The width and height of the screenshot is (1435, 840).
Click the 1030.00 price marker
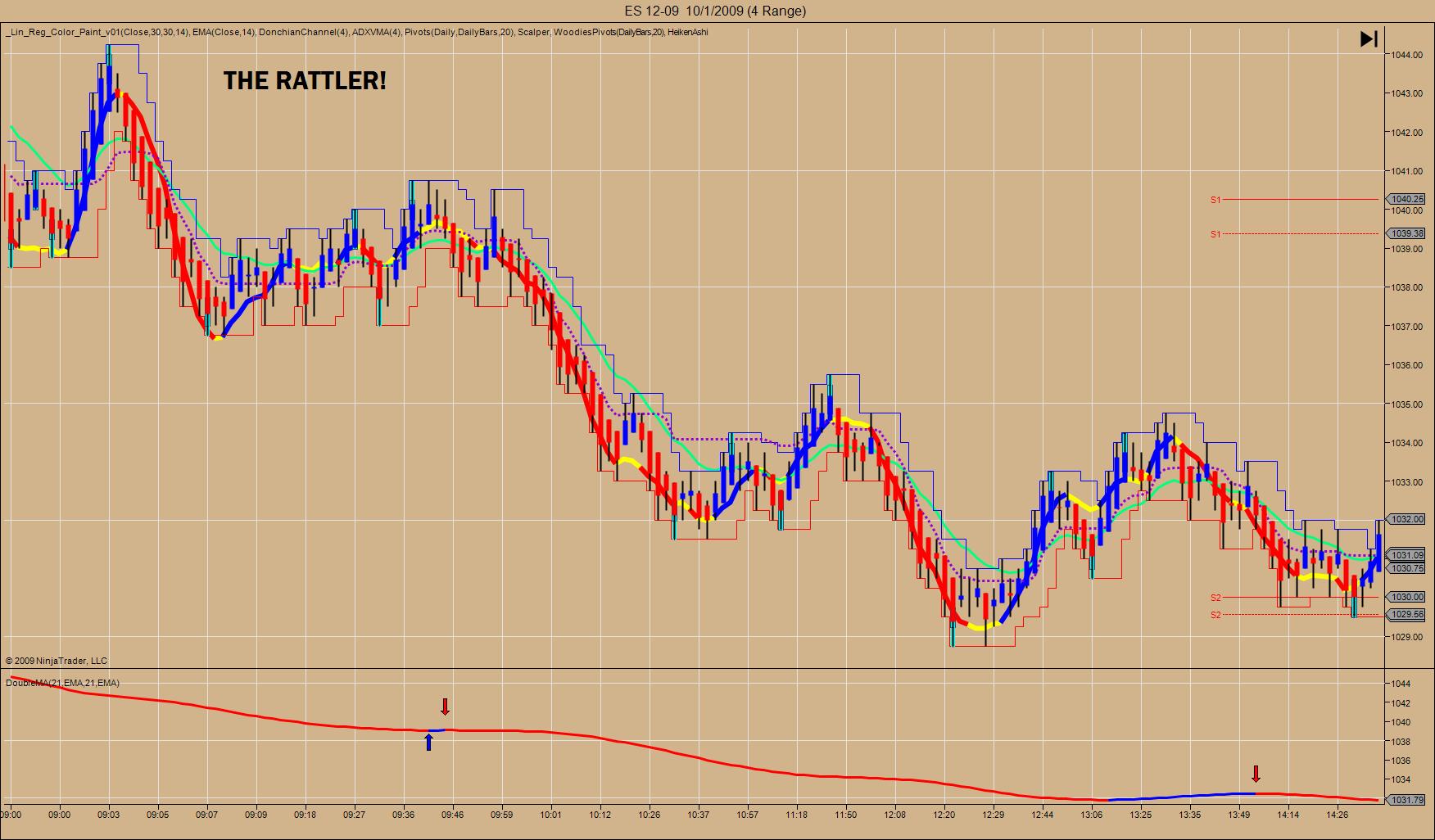click(1407, 597)
